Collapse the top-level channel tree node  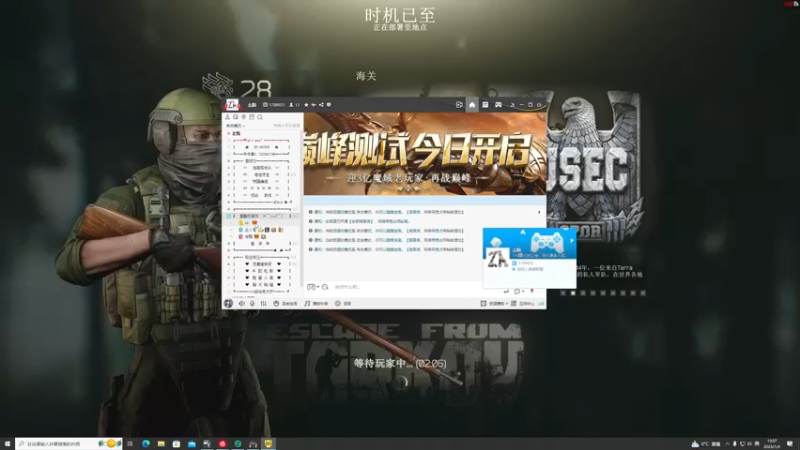coord(229,133)
